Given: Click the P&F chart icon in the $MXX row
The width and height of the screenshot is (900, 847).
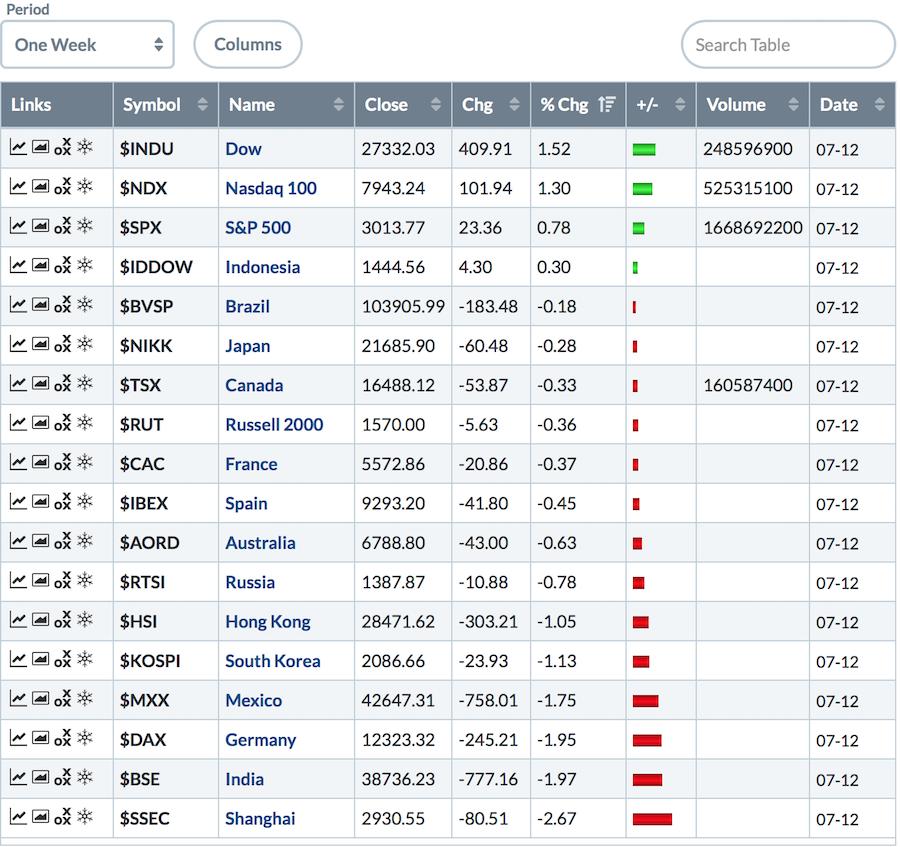Looking at the screenshot, I should tap(62, 700).
